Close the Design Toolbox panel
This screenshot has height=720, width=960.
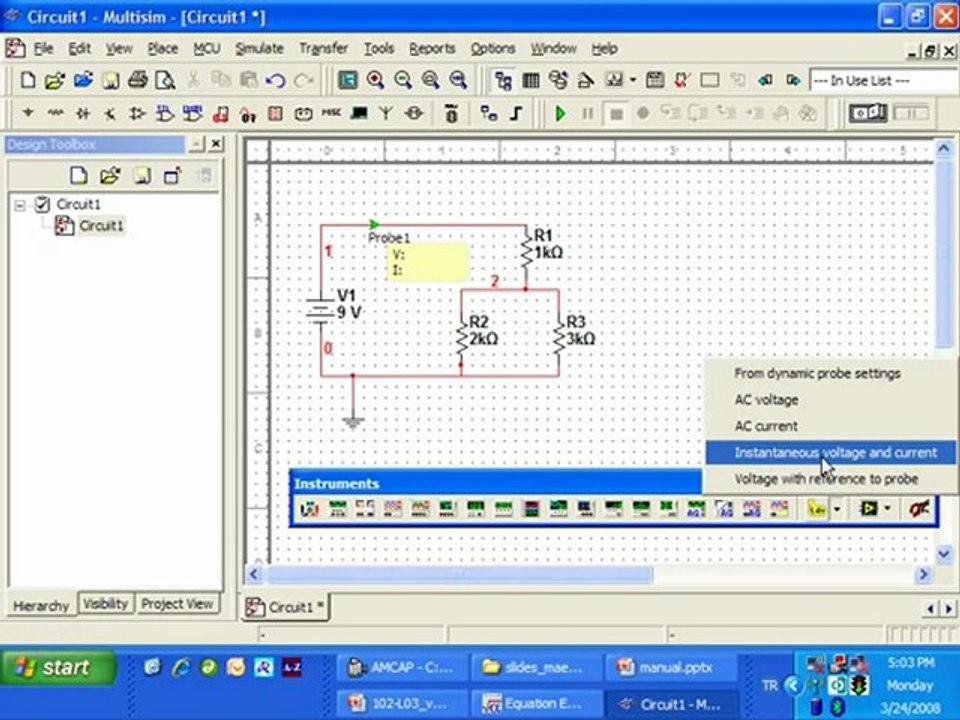[216, 144]
